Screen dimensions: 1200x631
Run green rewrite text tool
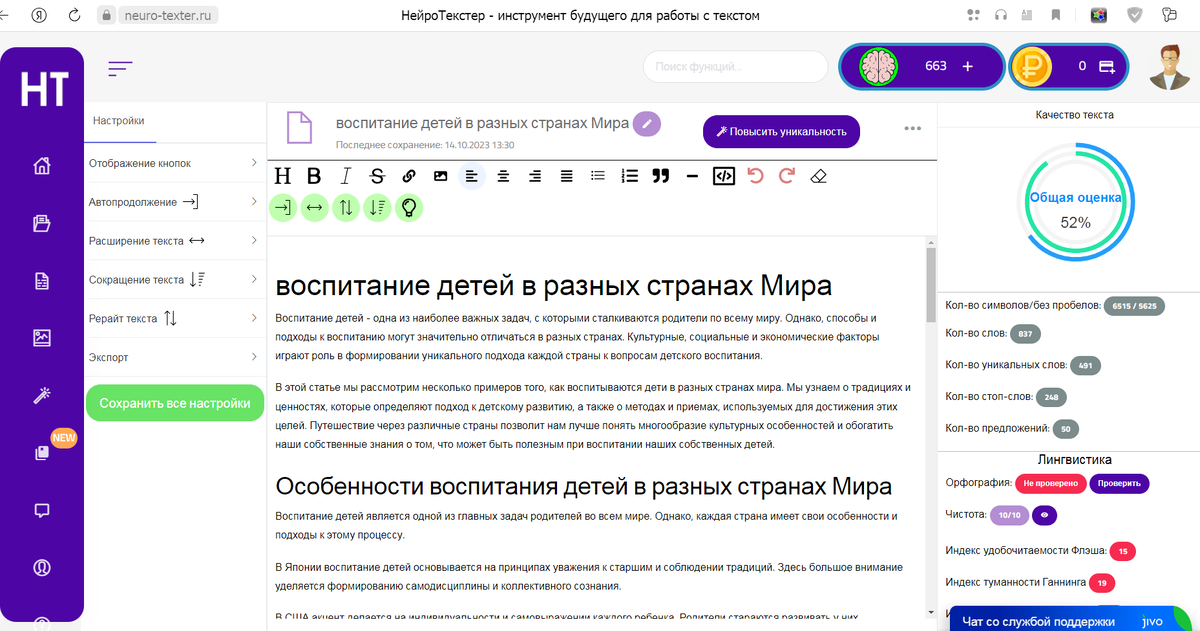coord(346,207)
